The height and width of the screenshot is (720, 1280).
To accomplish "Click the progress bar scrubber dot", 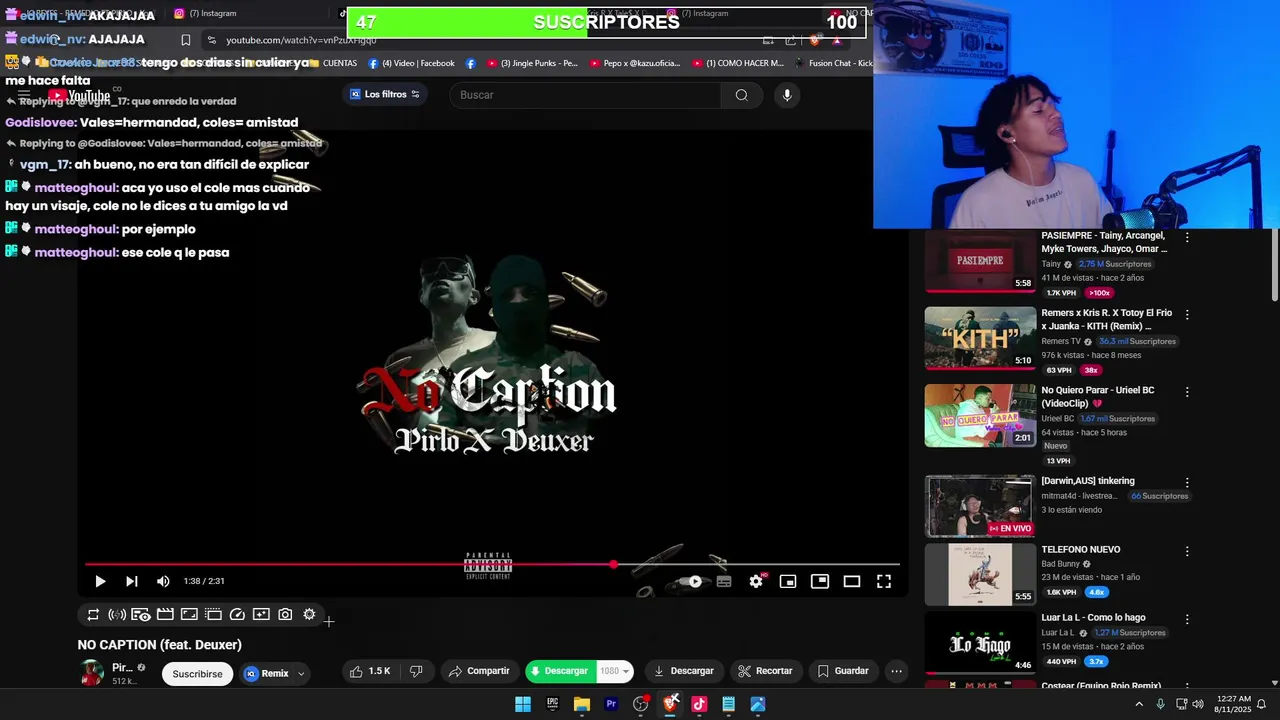I will click(613, 564).
